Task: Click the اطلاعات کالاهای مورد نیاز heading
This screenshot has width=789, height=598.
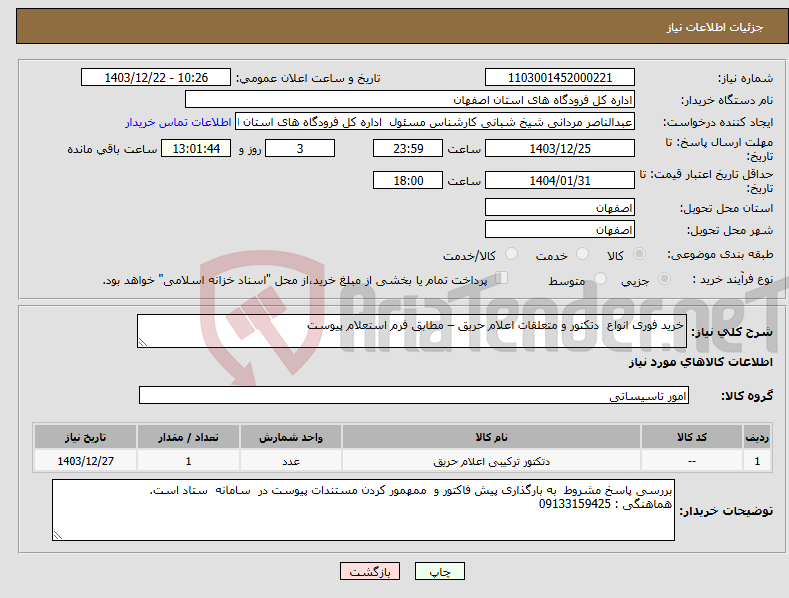Action: [x=700, y=362]
